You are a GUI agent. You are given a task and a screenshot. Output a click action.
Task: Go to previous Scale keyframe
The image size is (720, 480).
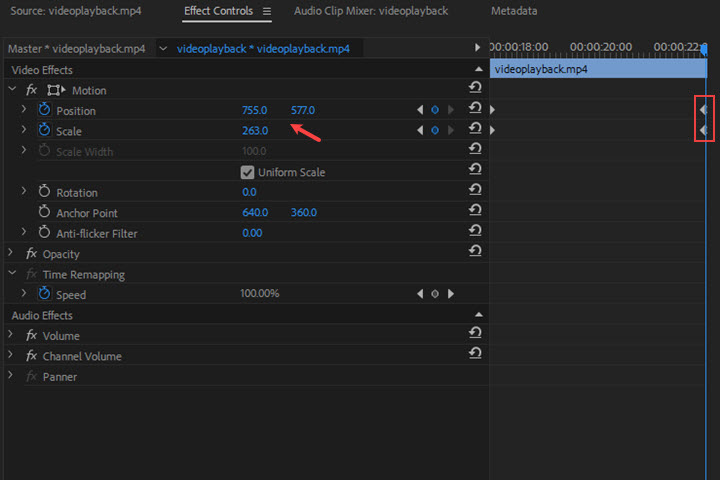tap(420, 130)
